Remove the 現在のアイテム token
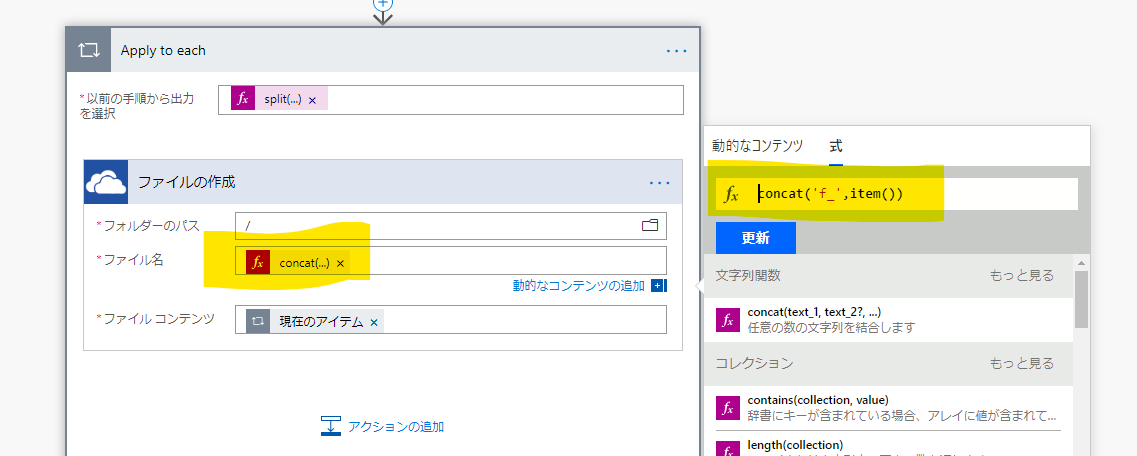Viewport: 1137px width, 456px height. coord(373,323)
